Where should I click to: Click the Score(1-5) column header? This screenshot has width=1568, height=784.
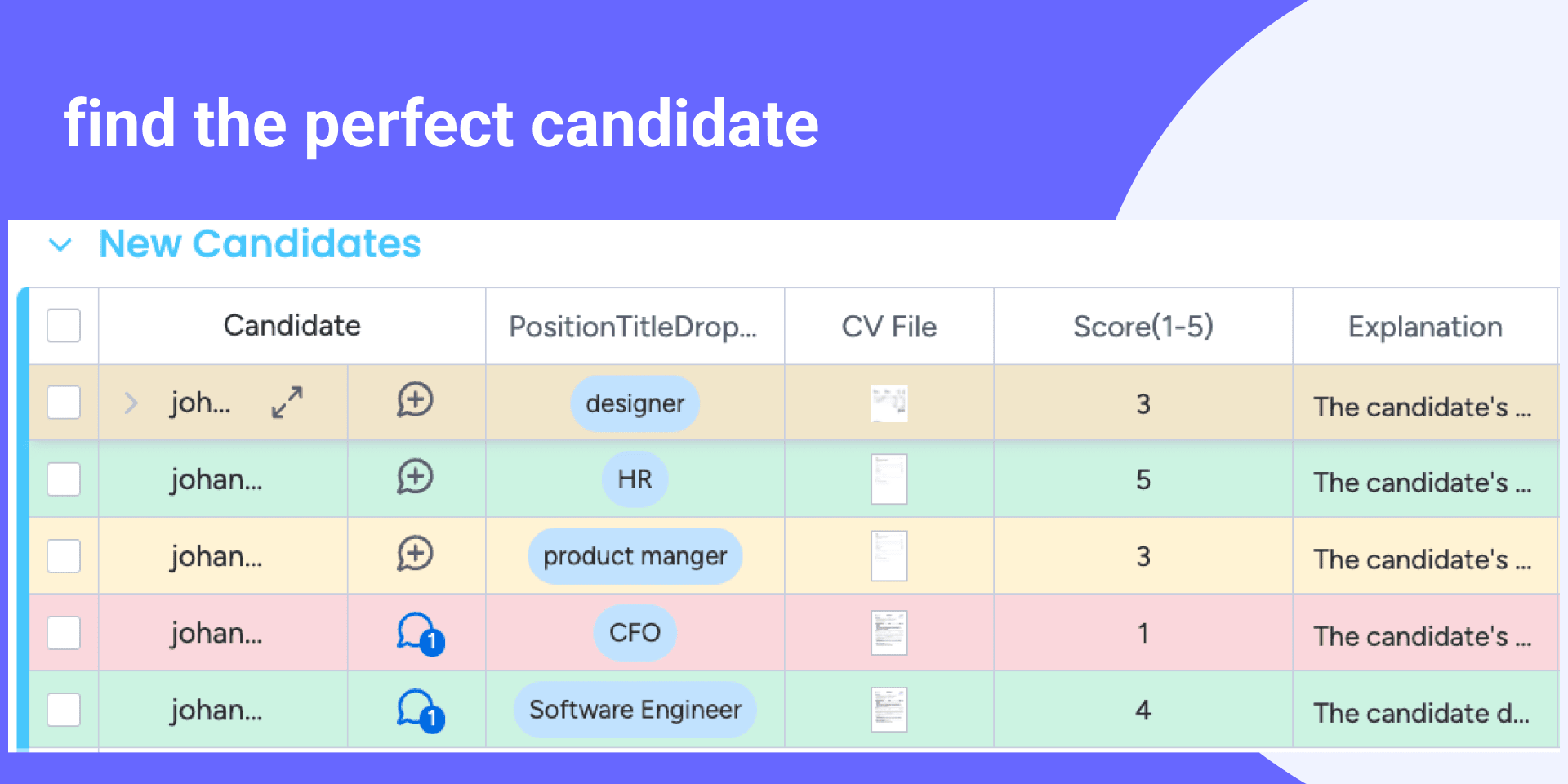click(1143, 327)
